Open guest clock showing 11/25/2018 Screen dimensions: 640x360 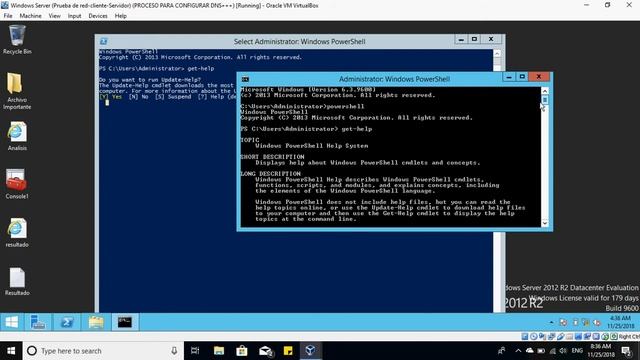(x=620, y=322)
